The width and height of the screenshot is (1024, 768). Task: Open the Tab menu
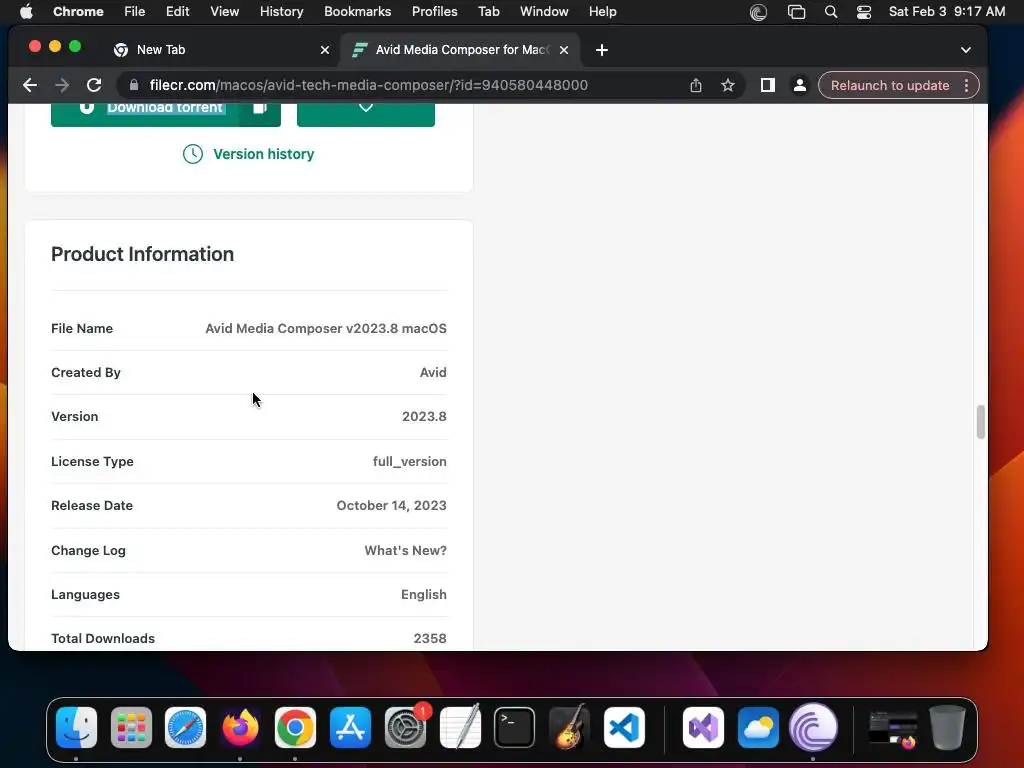pyautogui.click(x=488, y=12)
